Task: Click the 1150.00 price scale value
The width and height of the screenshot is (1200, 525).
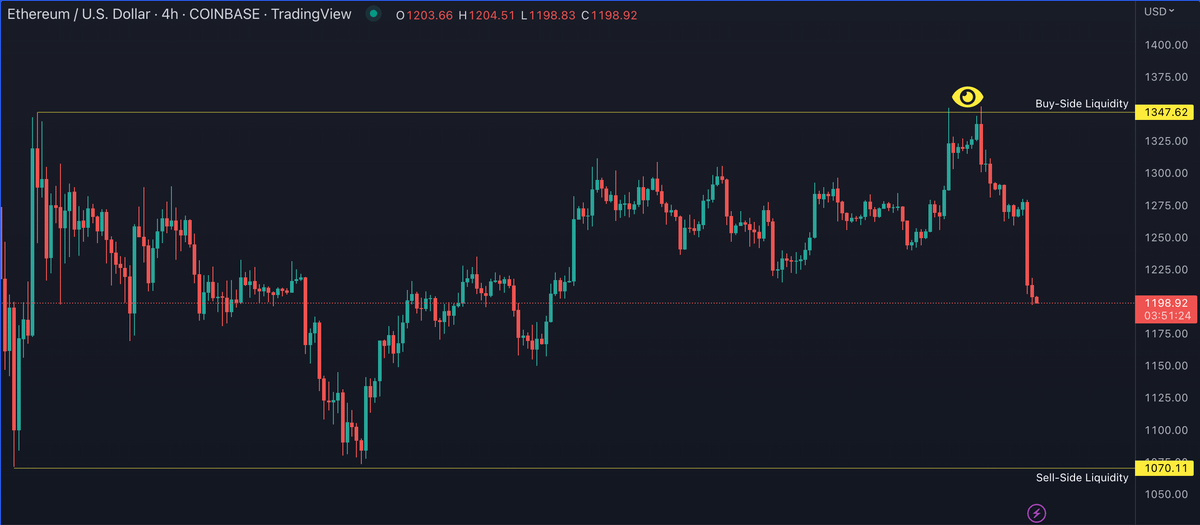Action: click(1167, 366)
